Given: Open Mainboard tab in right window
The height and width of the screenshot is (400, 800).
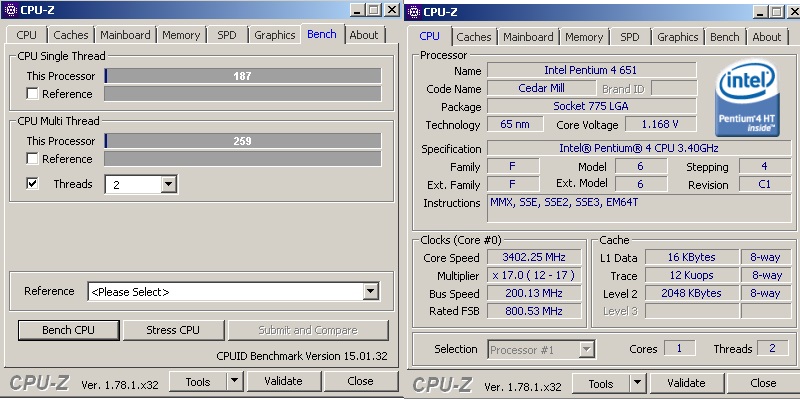Looking at the screenshot, I should 529,37.
